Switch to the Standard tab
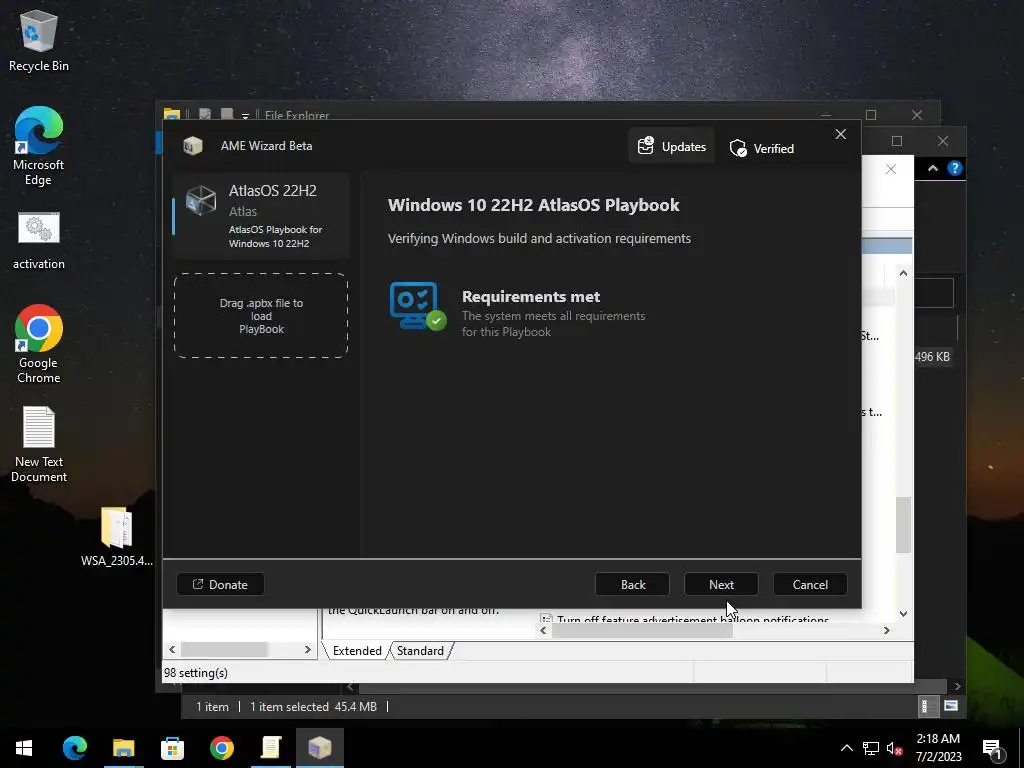This screenshot has width=1024, height=768. (420, 650)
